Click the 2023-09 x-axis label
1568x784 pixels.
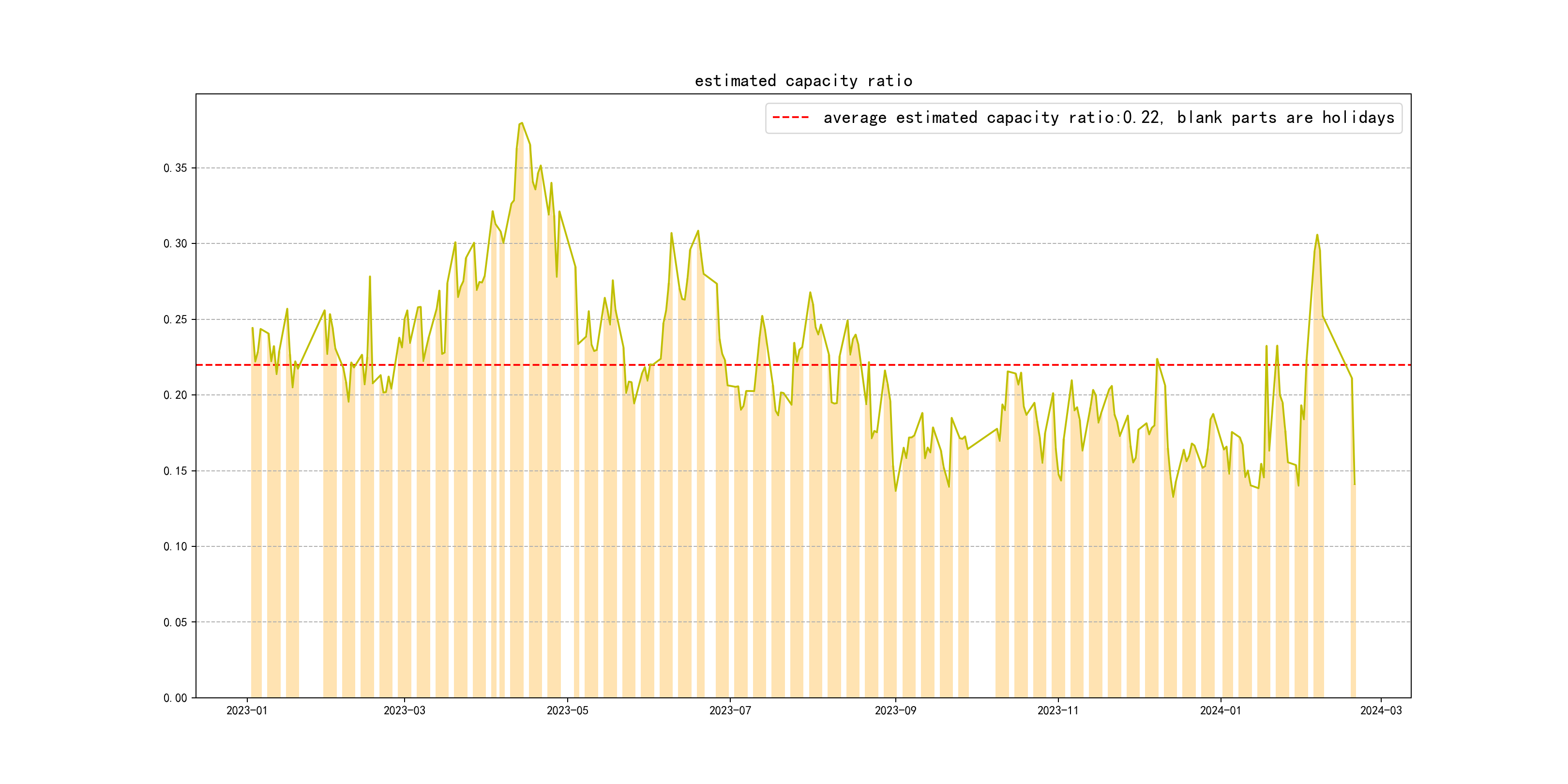[895, 710]
